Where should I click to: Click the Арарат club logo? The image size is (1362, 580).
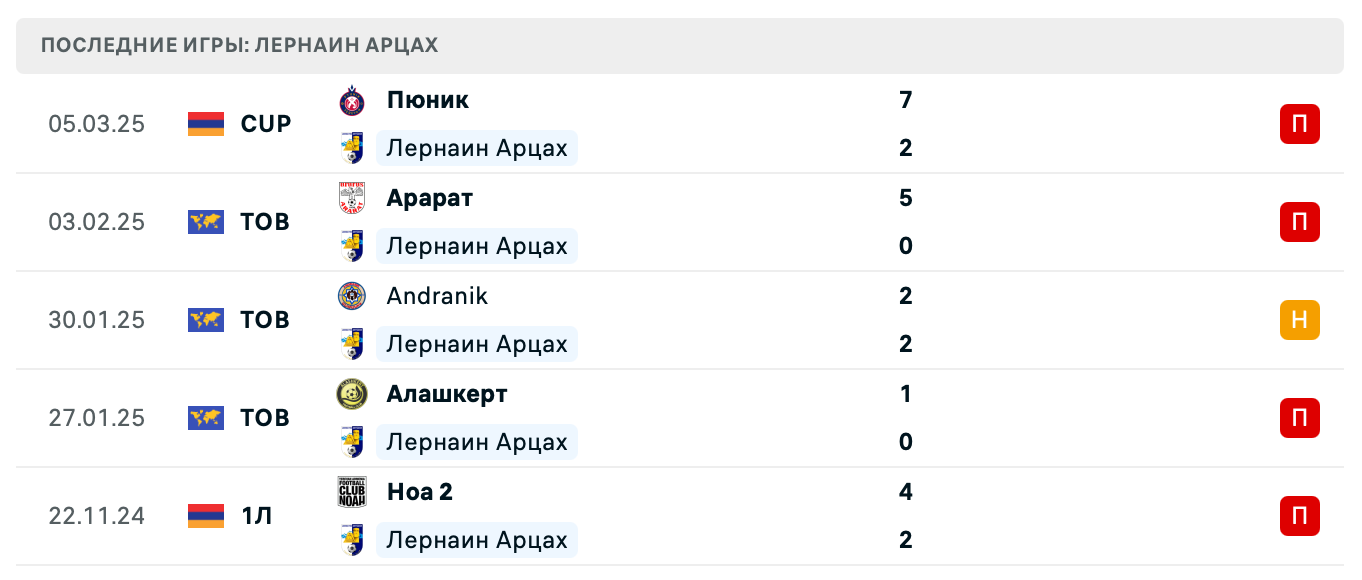[351, 198]
